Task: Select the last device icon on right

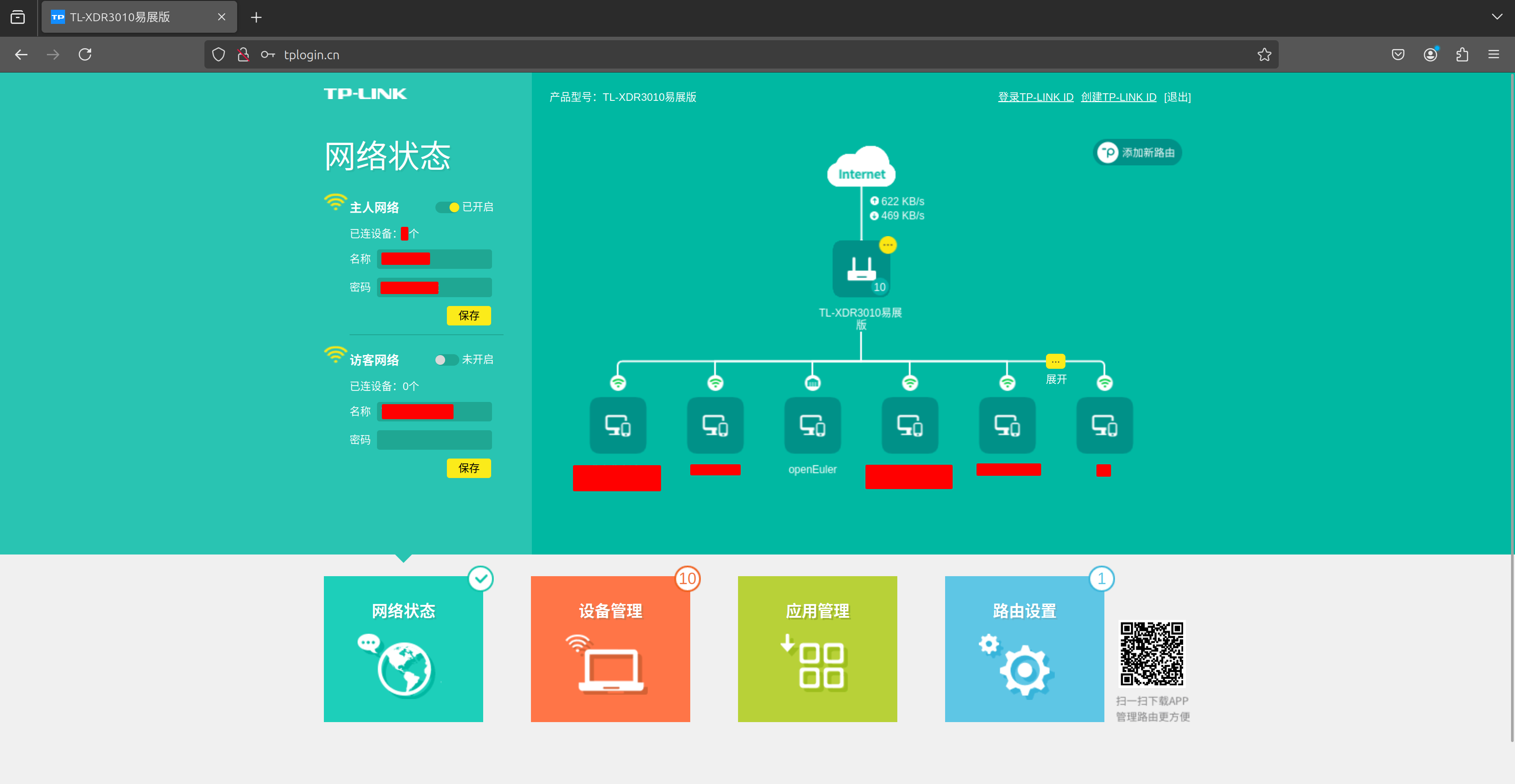Action: tap(1104, 425)
